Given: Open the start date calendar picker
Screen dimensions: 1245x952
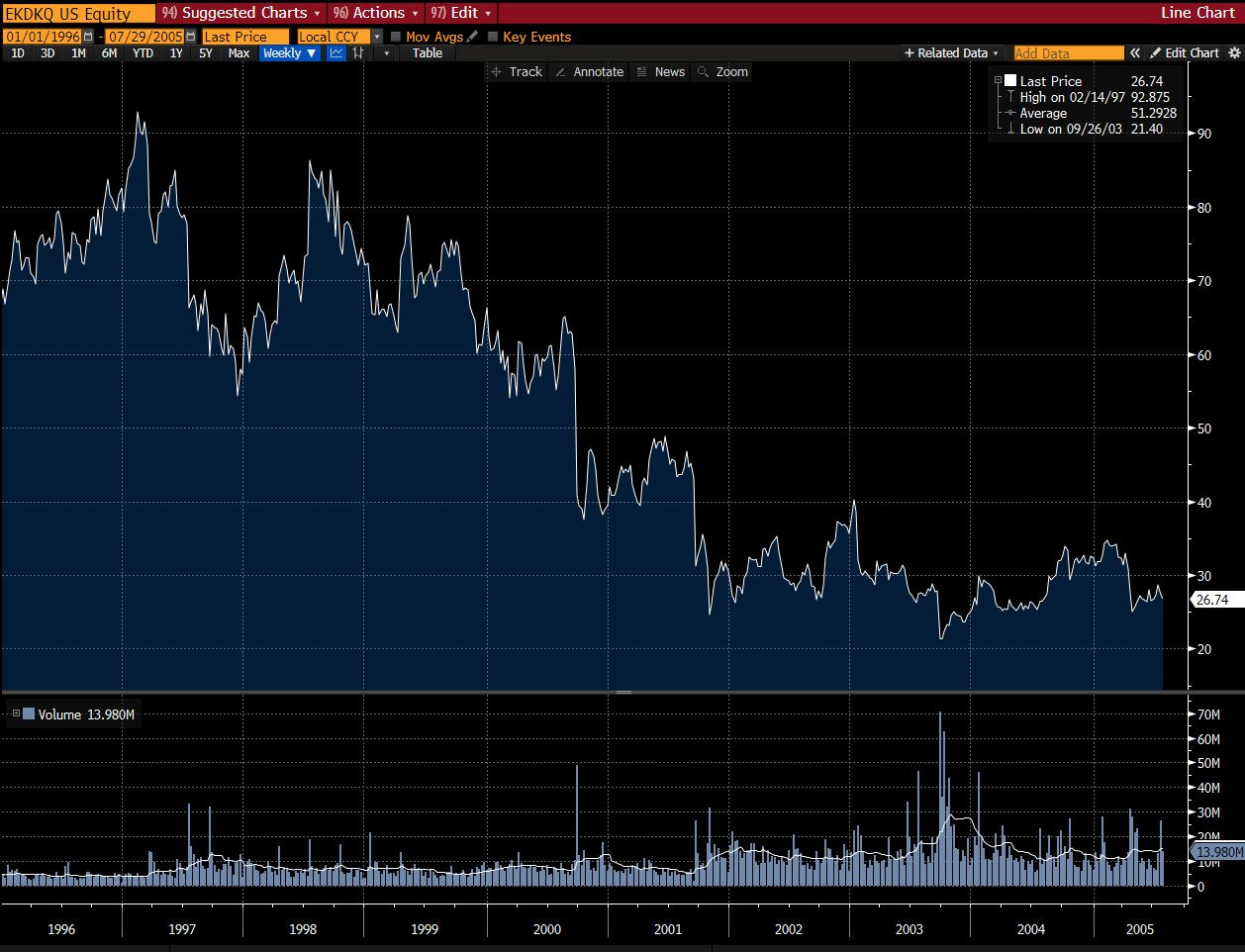Looking at the screenshot, I should 88,37.
